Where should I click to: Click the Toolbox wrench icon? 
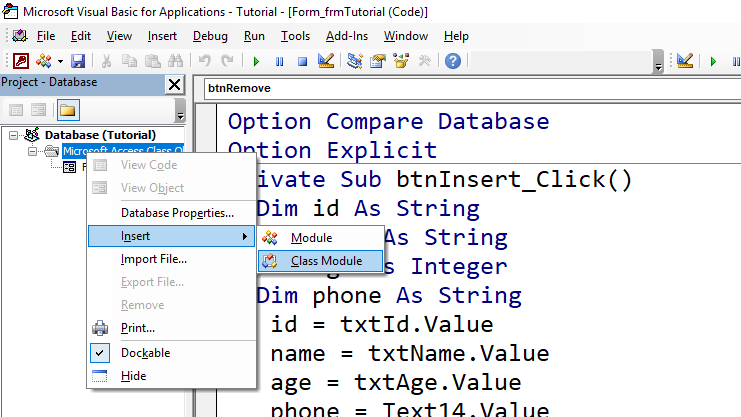click(424, 61)
